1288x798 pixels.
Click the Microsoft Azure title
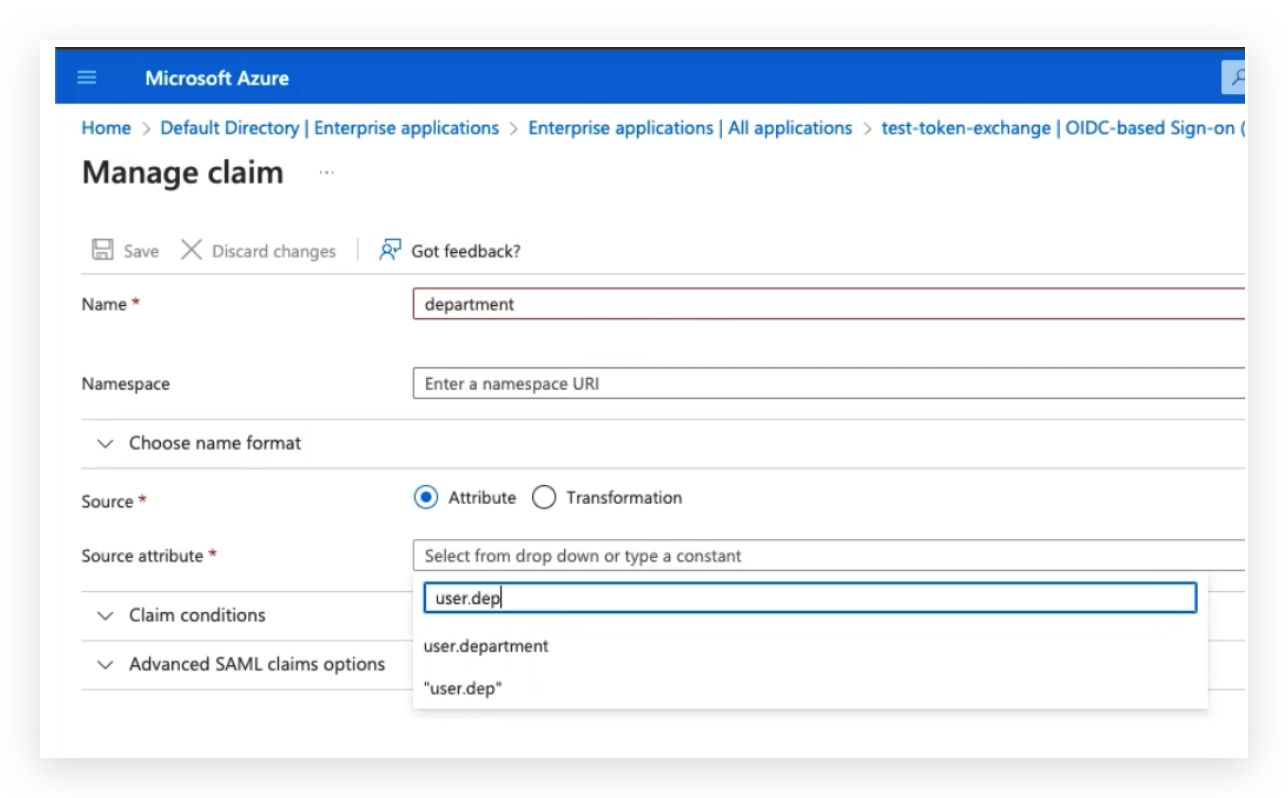point(217,78)
